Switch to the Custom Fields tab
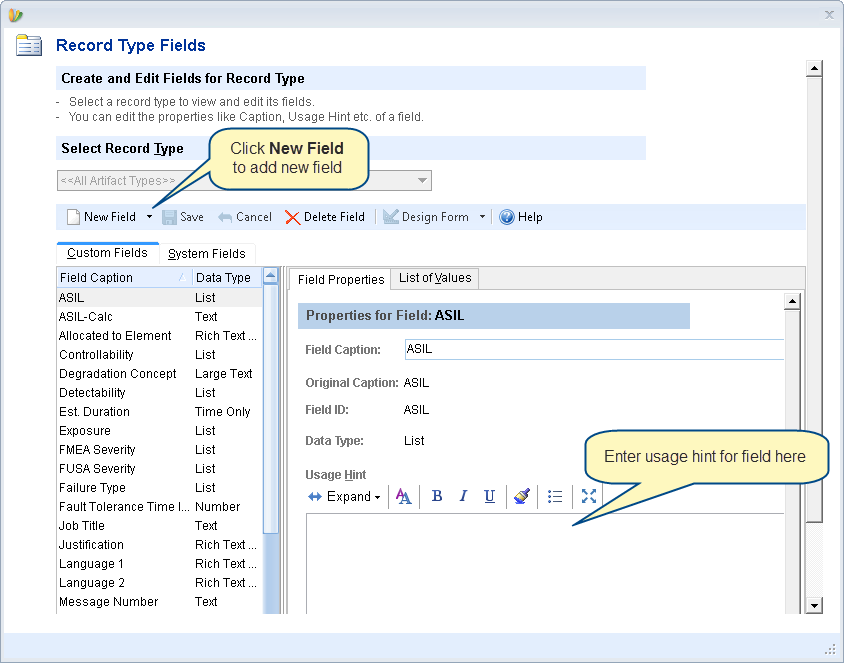Viewport: 844px width, 663px height. pos(107,253)
